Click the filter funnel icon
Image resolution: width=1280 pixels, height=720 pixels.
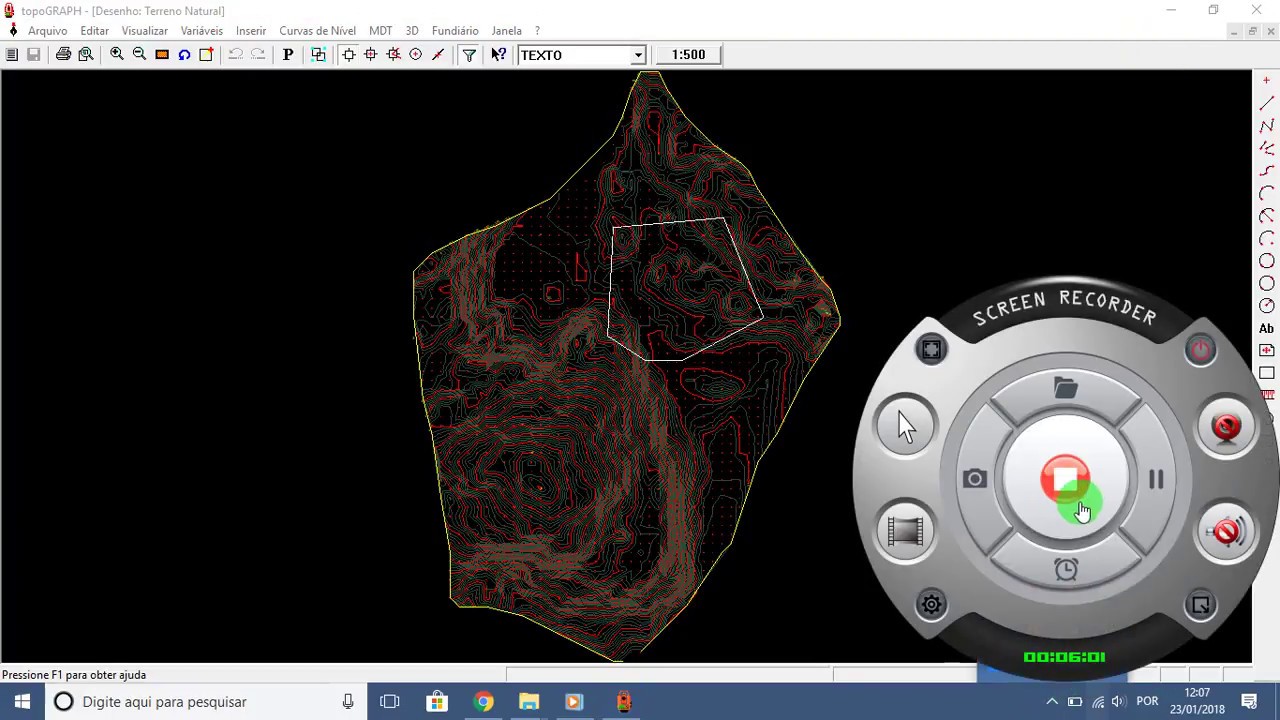tap(469, 55)
